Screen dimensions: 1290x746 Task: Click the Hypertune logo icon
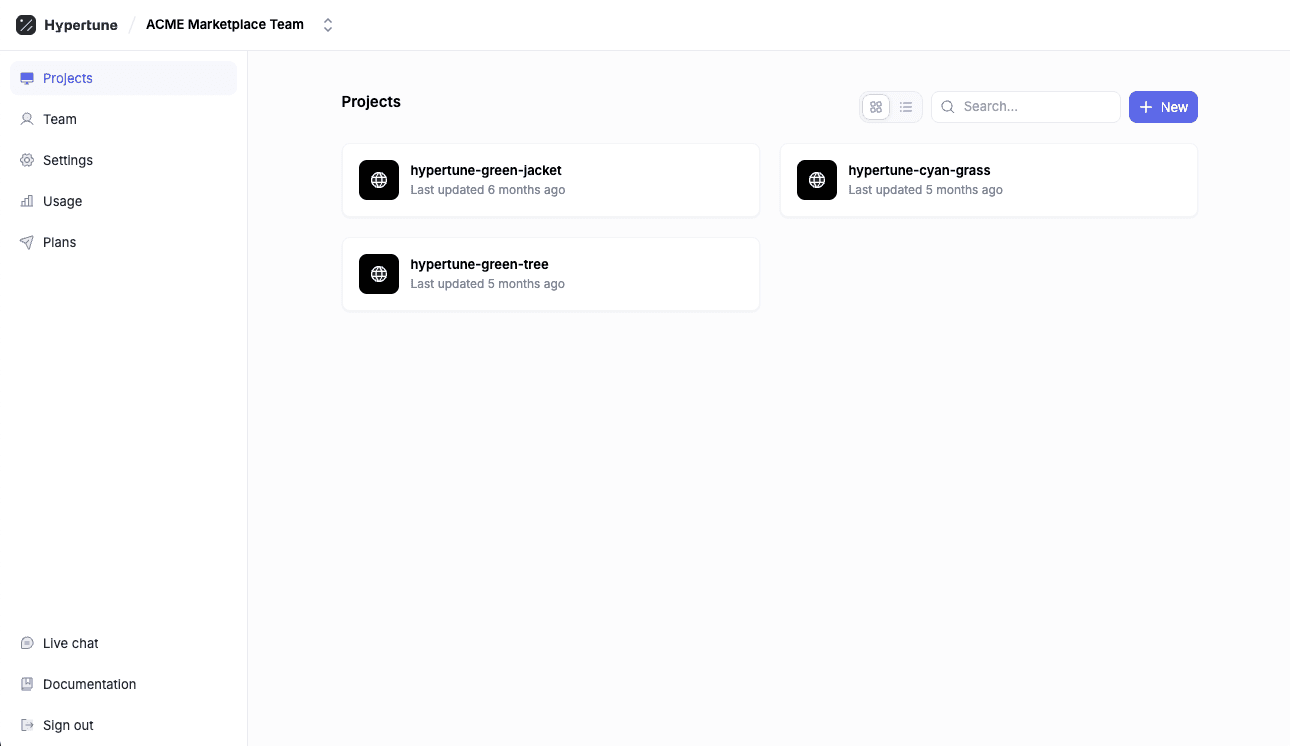coord(26,25)
